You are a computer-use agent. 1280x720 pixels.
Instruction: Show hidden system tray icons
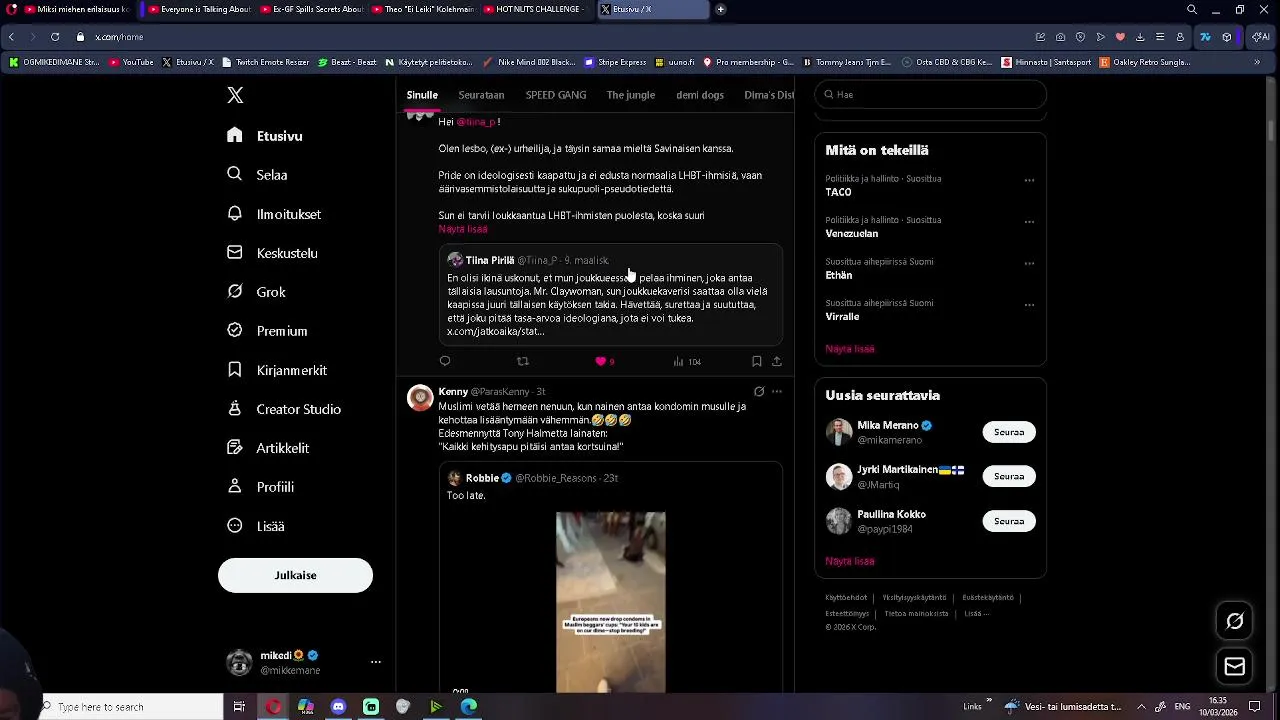pos(1141,707)
